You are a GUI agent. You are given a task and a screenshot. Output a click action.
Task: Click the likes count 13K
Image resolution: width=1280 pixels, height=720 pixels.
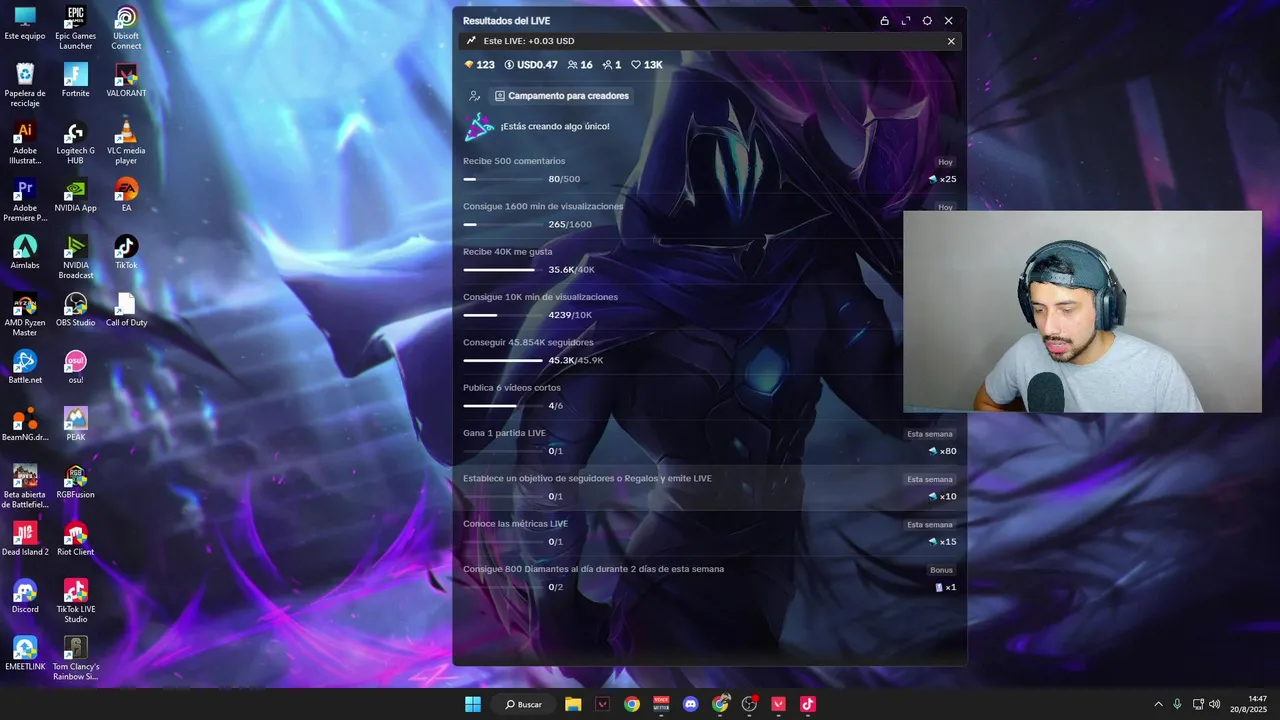(647, 65)
